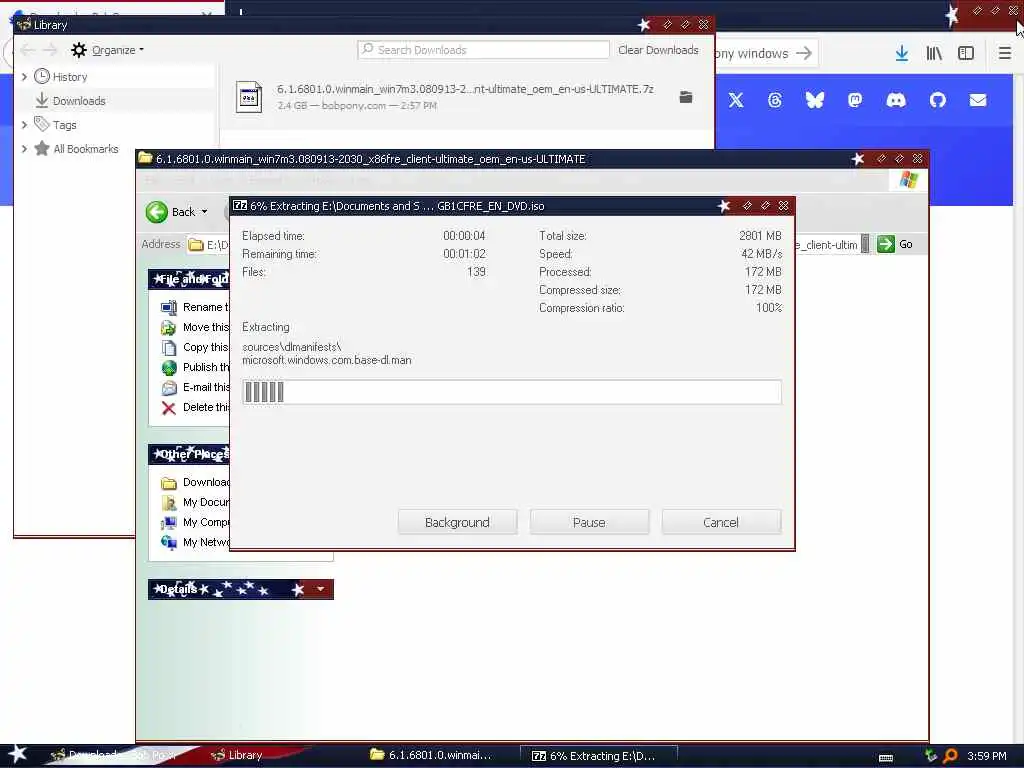This screenshot has height=768, width=1024.
Task: Switch to 6% Extracting taskbar button
Action: [x=598, y=756]
